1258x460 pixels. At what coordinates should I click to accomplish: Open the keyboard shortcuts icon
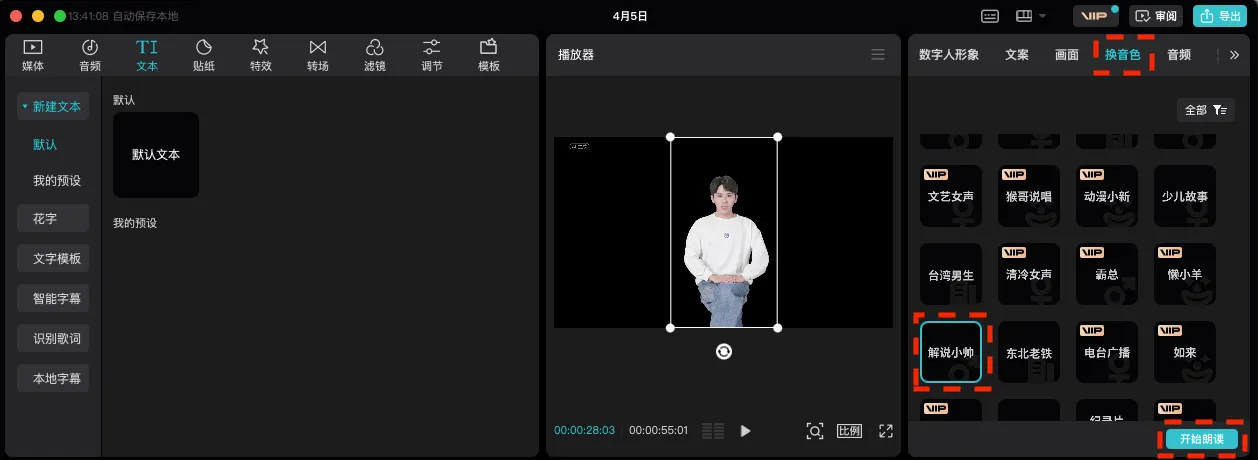(x=990, y=16)
